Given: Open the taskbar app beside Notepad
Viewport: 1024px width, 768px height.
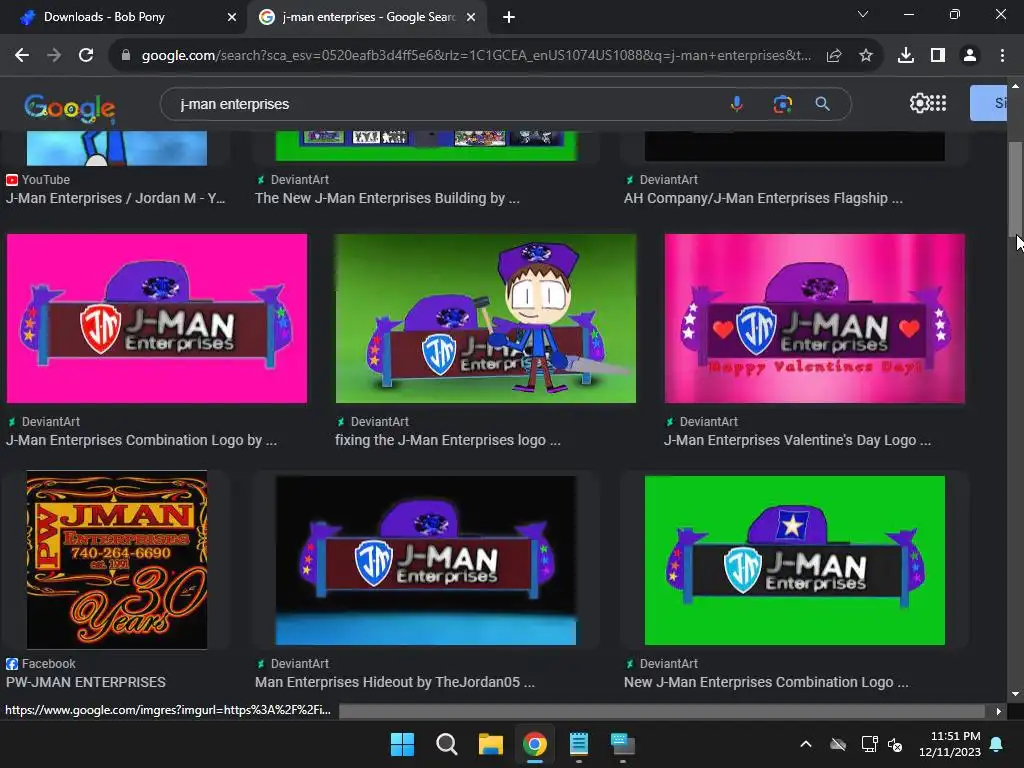Looking at the screenshot, I should coord(622,744).
